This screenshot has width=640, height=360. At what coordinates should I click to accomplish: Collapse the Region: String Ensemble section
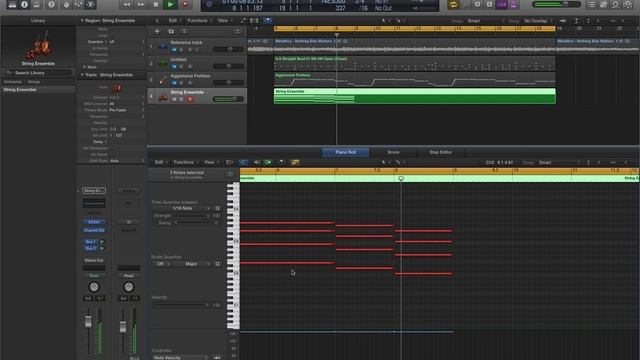point(82,20)
